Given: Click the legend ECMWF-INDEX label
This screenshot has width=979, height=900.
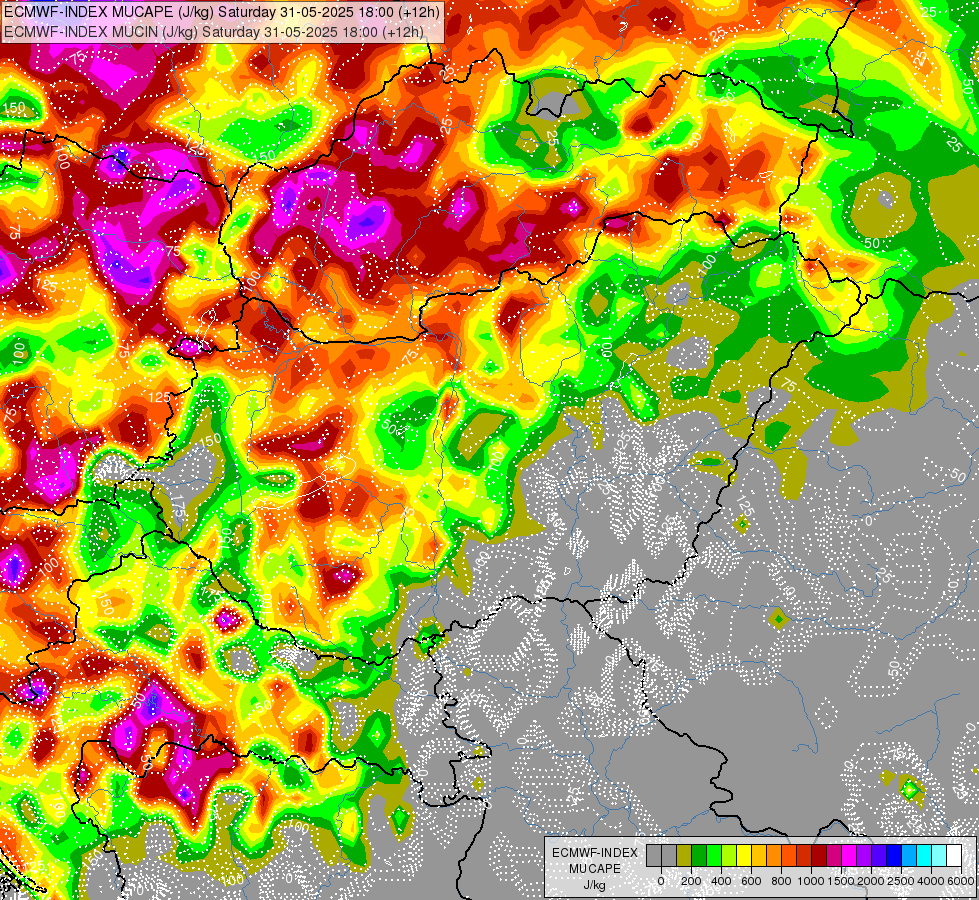Looking at the screenshot, I should pos(595,853).
